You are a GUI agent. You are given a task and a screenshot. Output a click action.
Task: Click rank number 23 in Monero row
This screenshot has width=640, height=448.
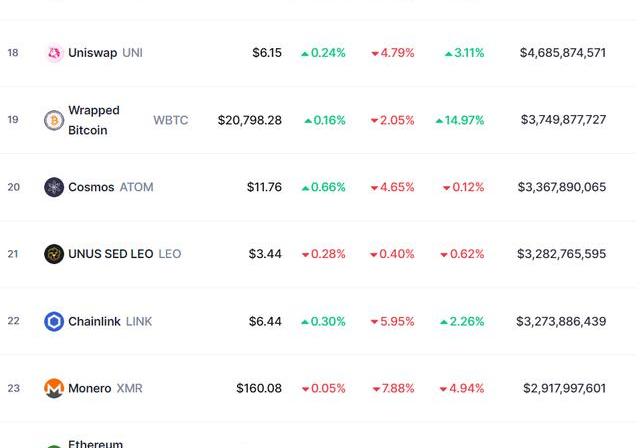13,388
